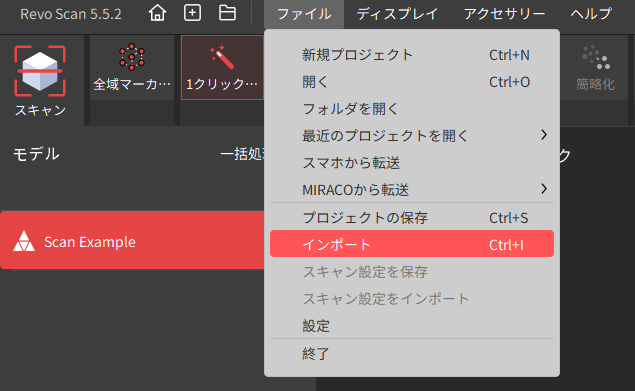Select フォルダを開く menu entry
The height and width of the screenshot is (391, 635).
coord(412,109)
